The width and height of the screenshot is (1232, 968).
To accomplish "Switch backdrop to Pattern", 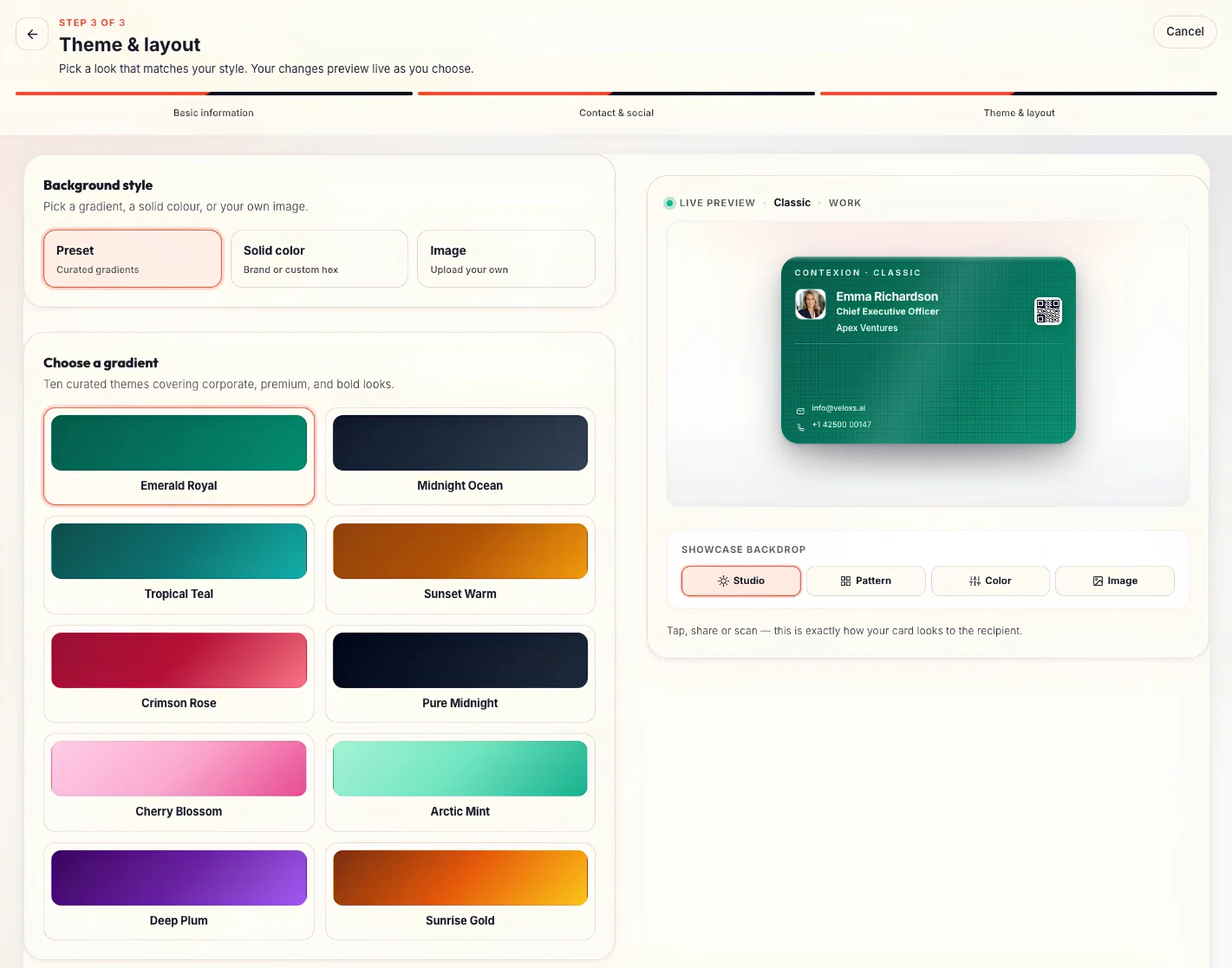I will (x=866, y=581).
